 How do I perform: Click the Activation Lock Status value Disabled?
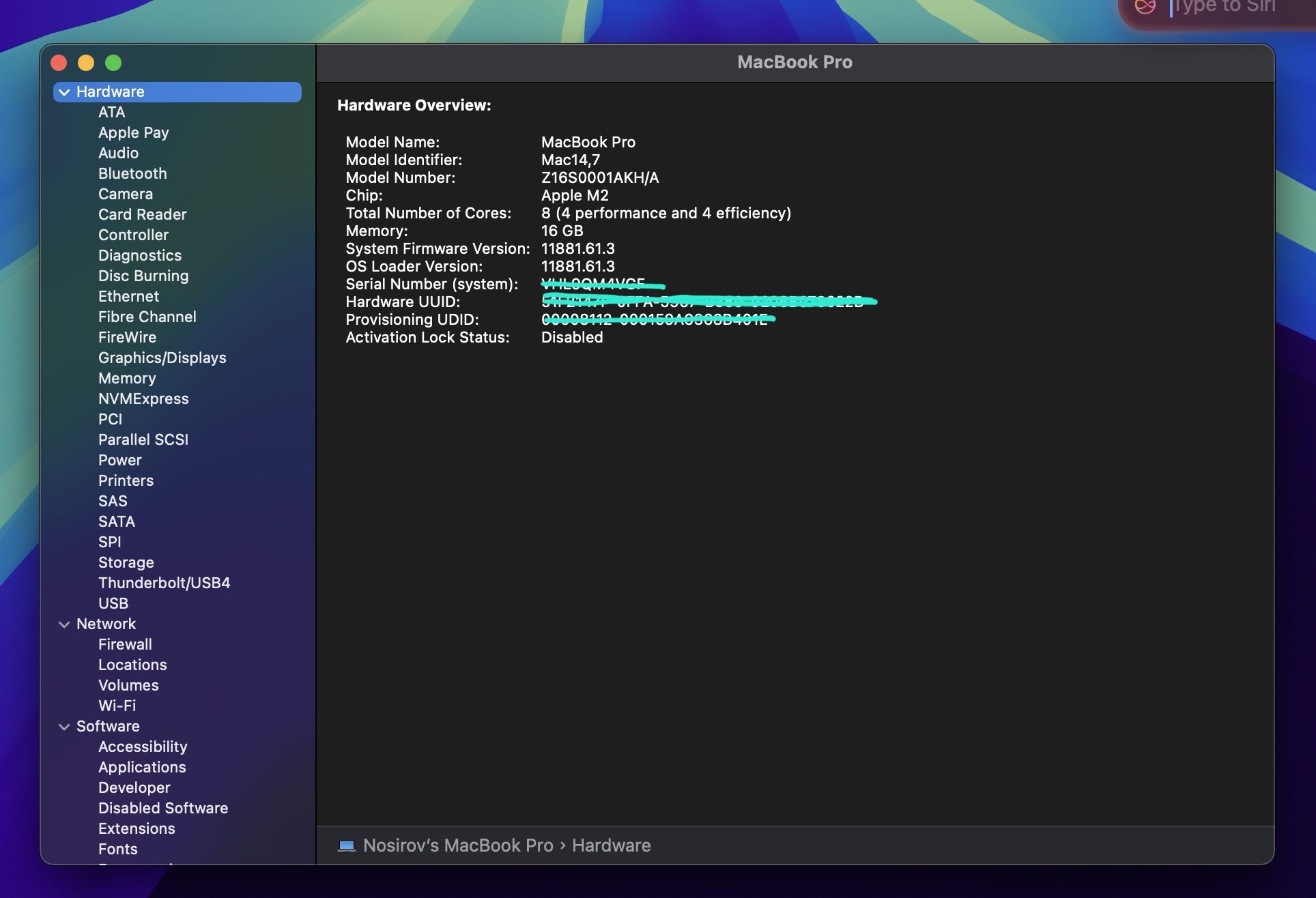coord(572,338)
